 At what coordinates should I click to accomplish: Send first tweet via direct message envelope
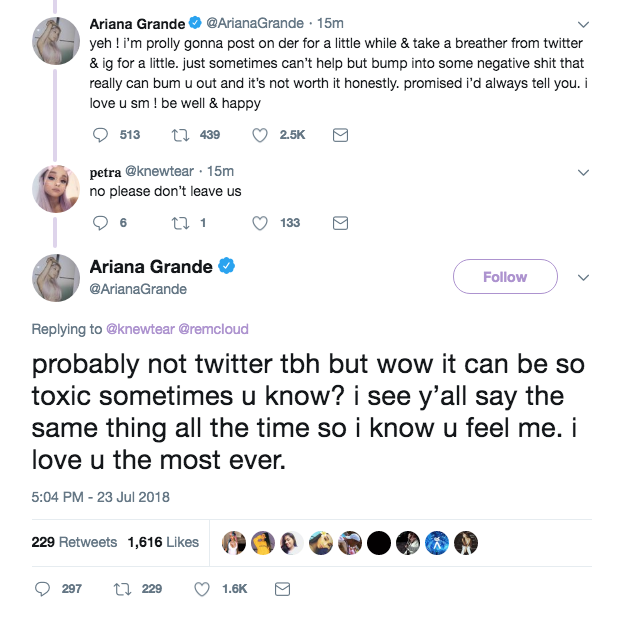point(339,135)
